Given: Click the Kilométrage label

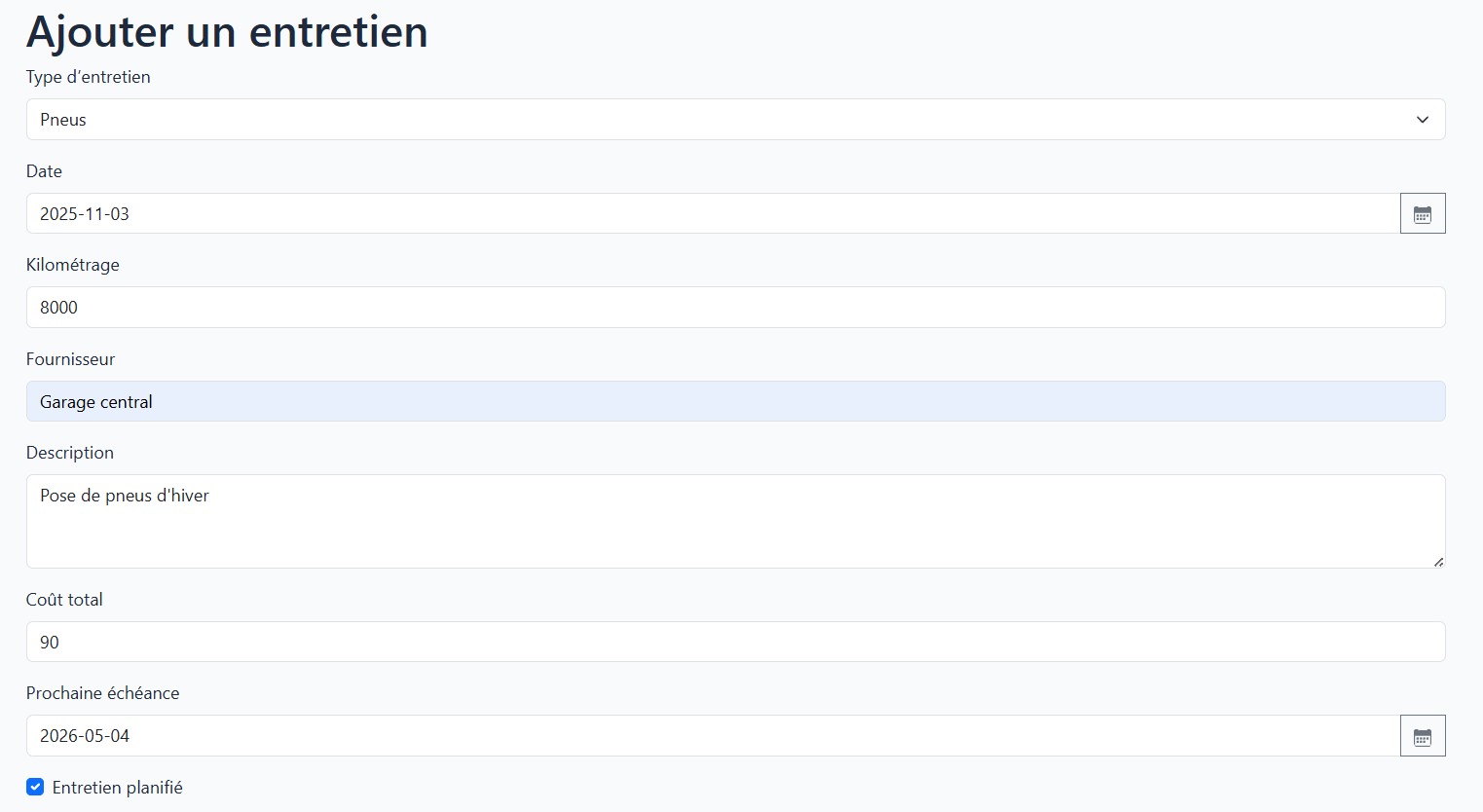Looking at the screenshot, I should click(72, 264).
